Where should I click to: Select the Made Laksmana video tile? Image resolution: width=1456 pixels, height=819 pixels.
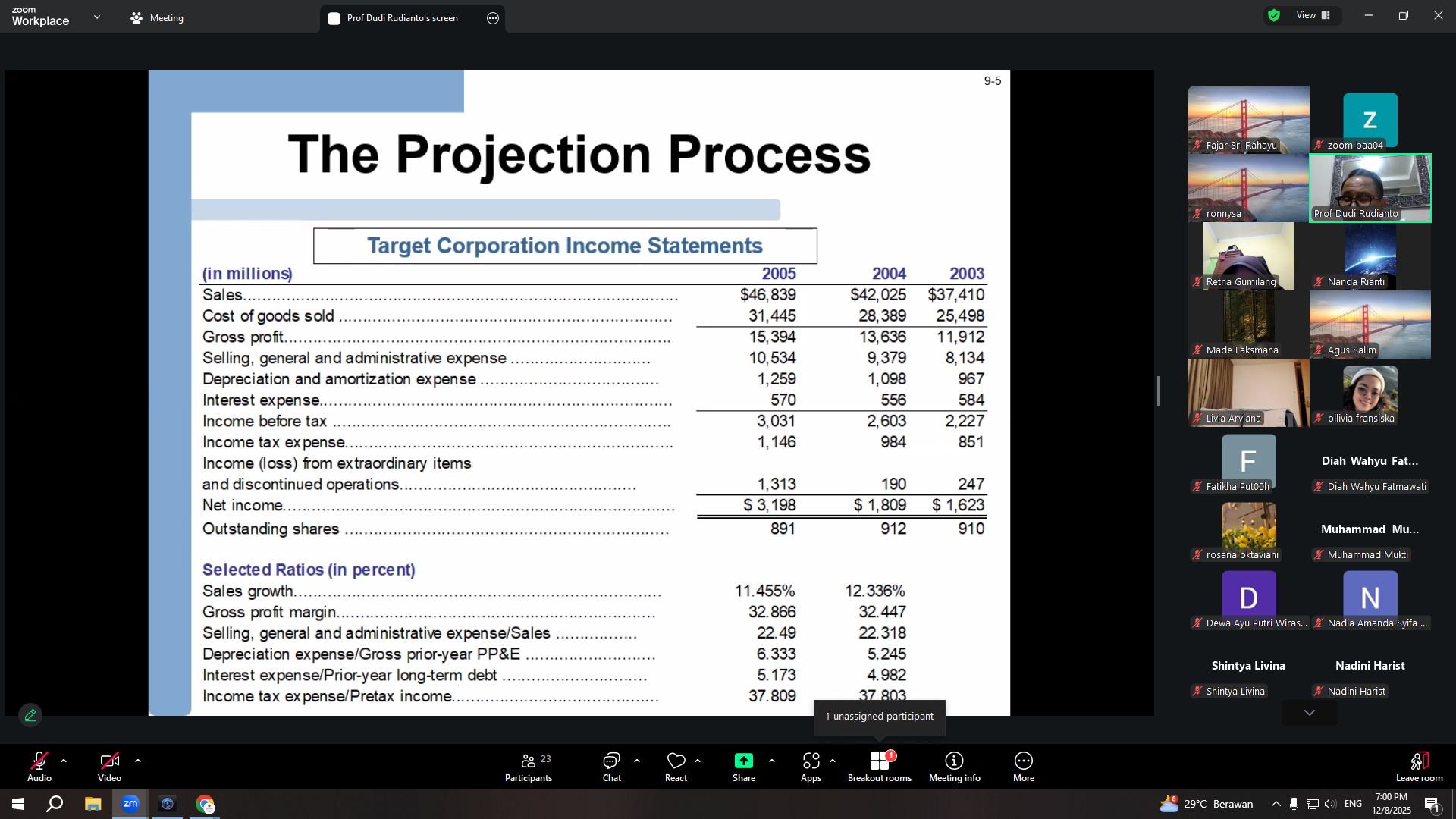pyautogui.click(x=1249, y=325)
